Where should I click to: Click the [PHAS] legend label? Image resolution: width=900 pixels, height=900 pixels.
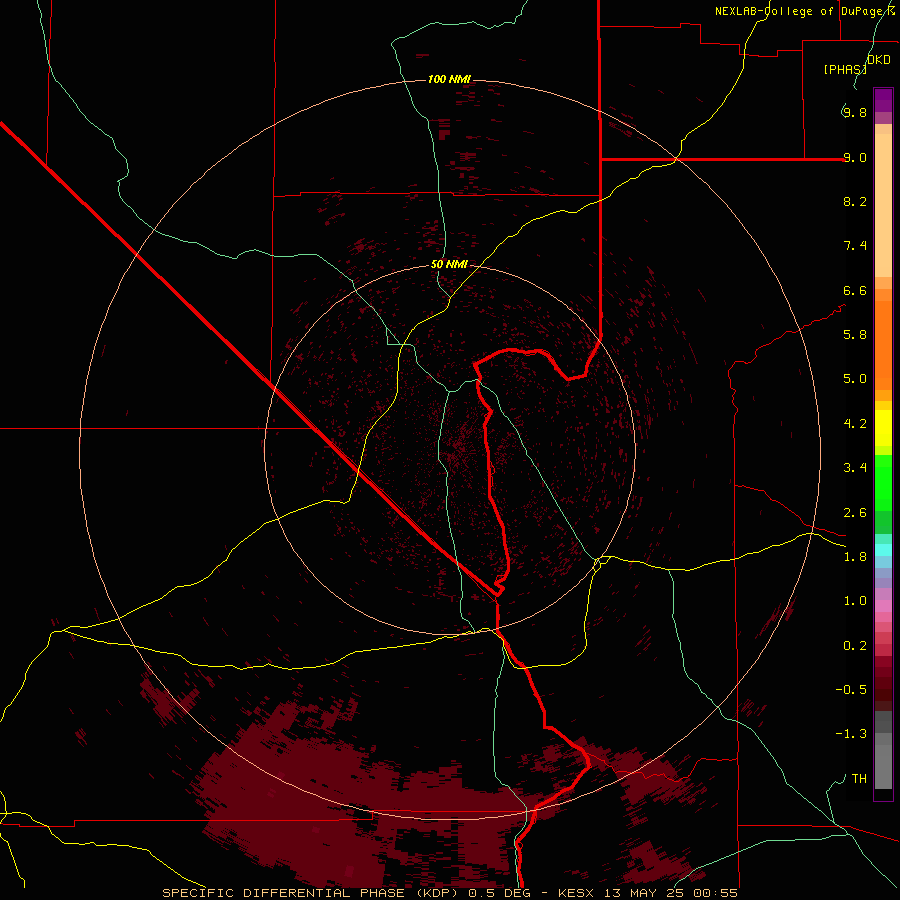[x=845, y=69]
